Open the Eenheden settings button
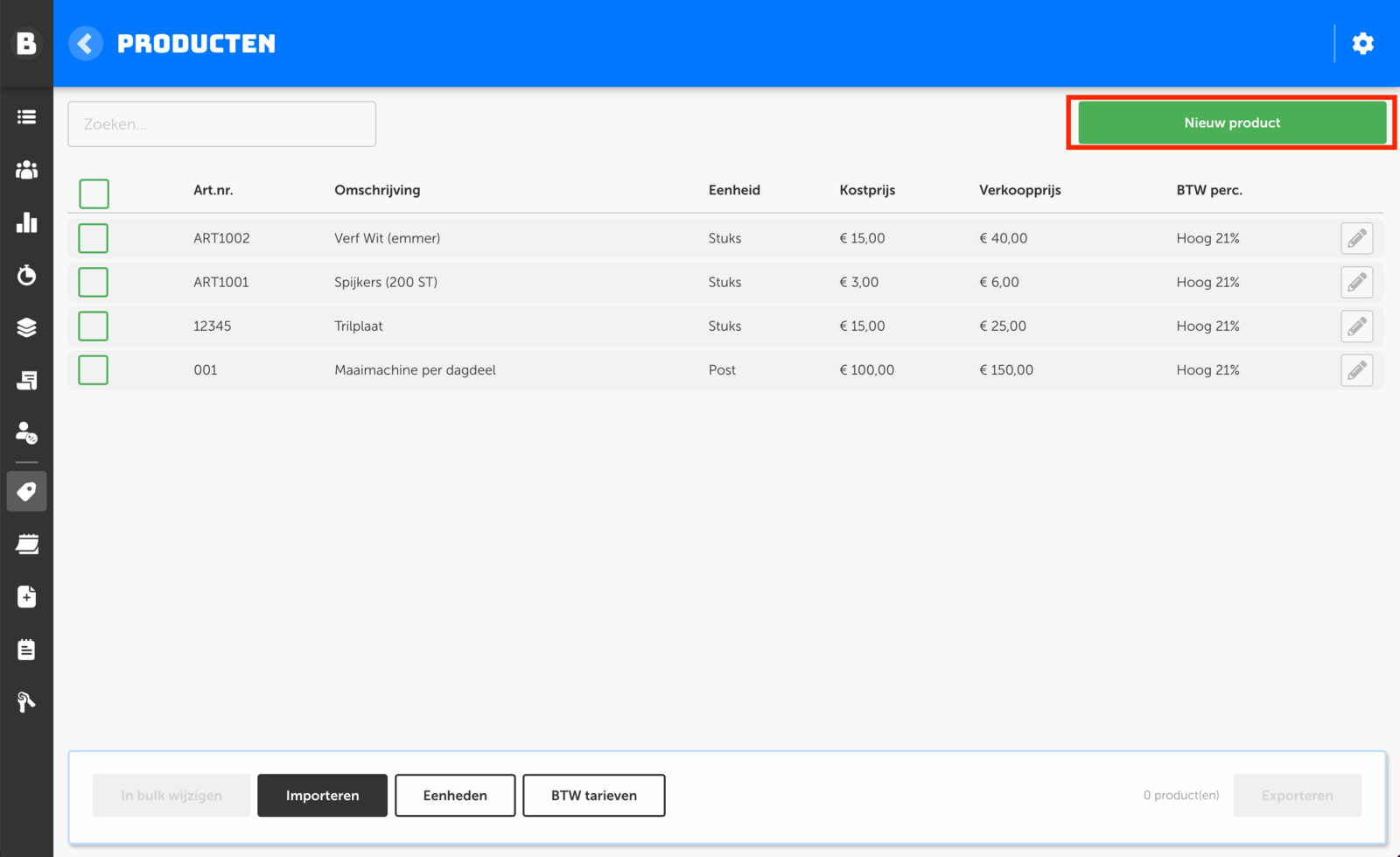Image resolution: width=1400 pixels, height=857 pixels. click(x=455, y=795)
